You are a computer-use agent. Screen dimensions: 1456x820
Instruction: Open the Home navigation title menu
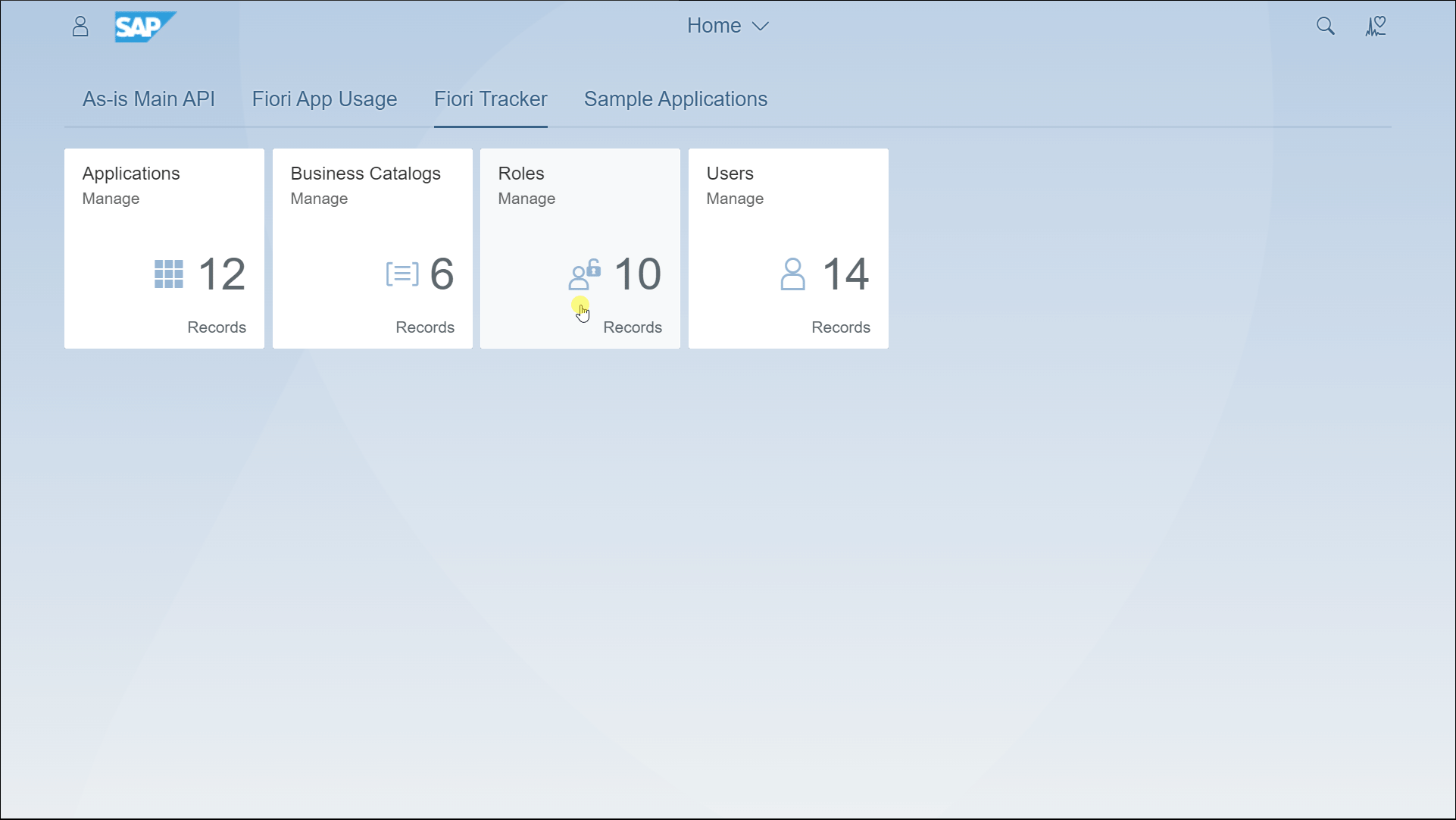pos(714,26)
